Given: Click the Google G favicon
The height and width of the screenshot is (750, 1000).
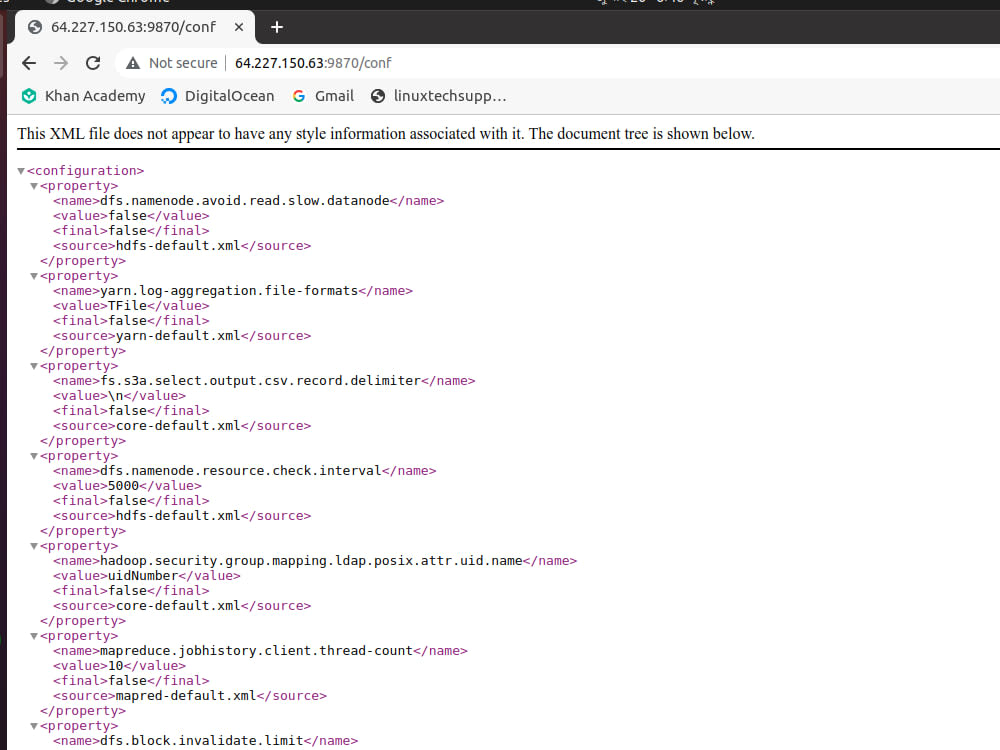Looking at the screenshot, I should 298,96.
